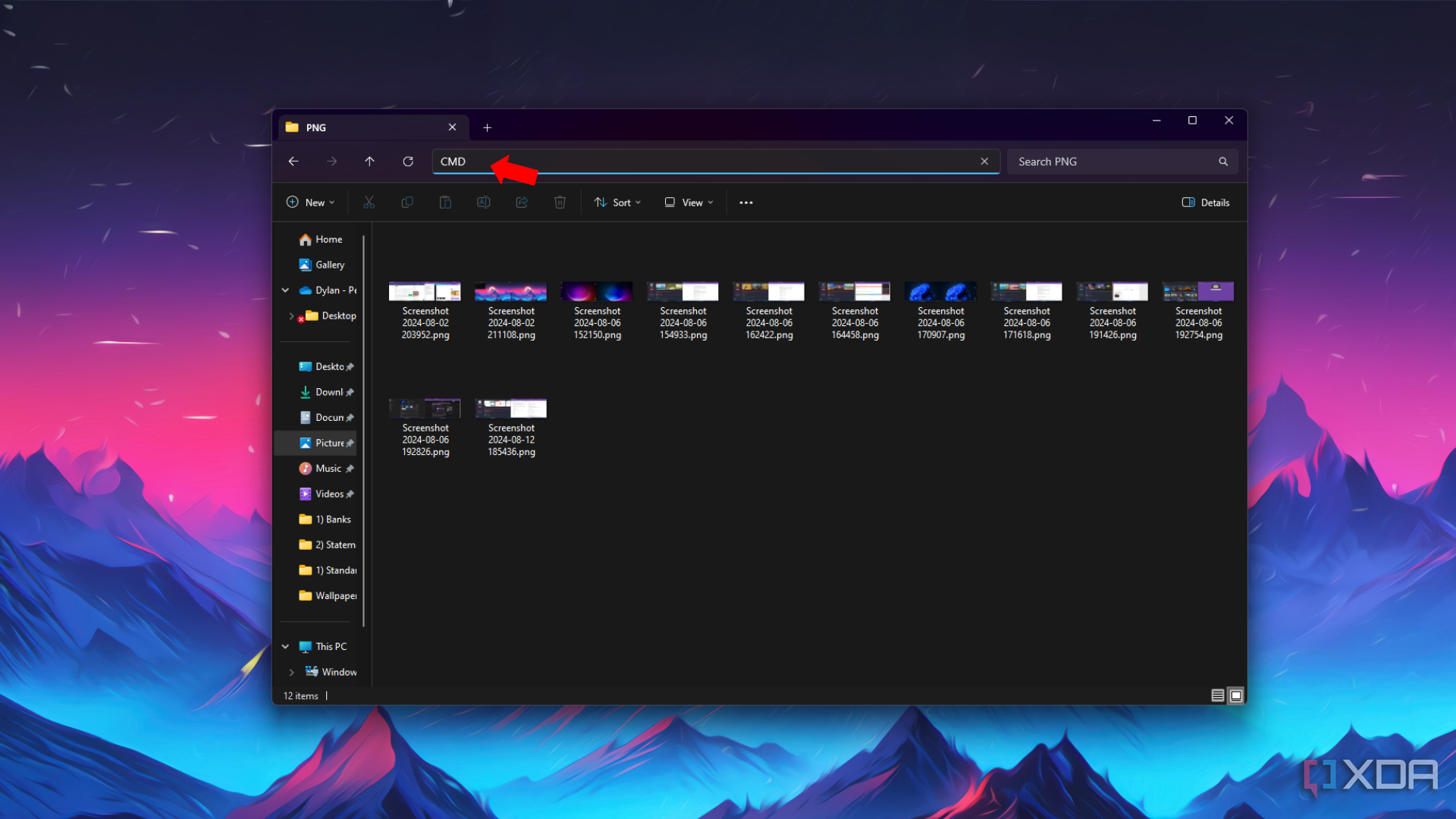Click the Paste icon in toolbar
This screenshot has height=819, width=1456.
[x=445, y=202]
